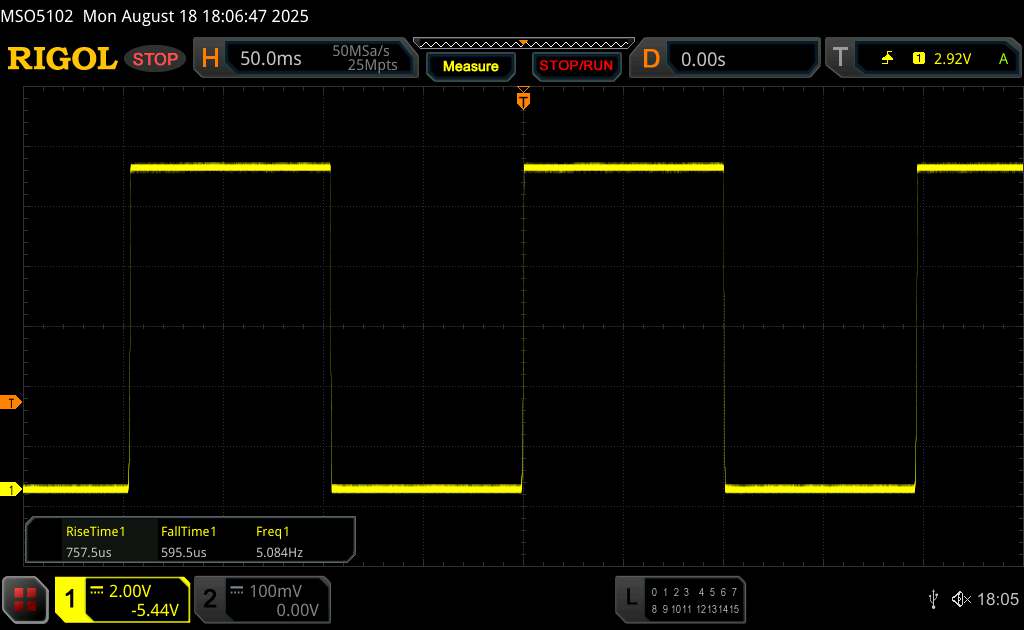Open trigger level 2.92V settings
Image resolution: width=1024 pixels, height=630 pixels.
[x=952, y=59]
